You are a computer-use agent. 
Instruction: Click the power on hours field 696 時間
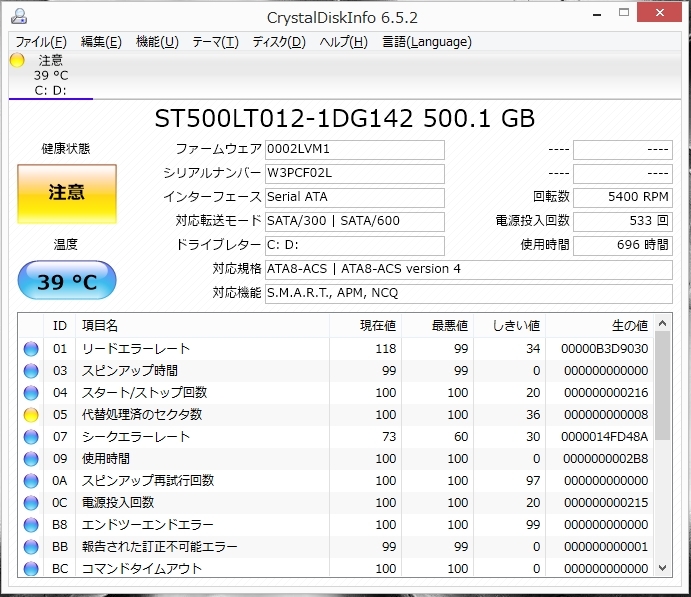pos(623,245)
